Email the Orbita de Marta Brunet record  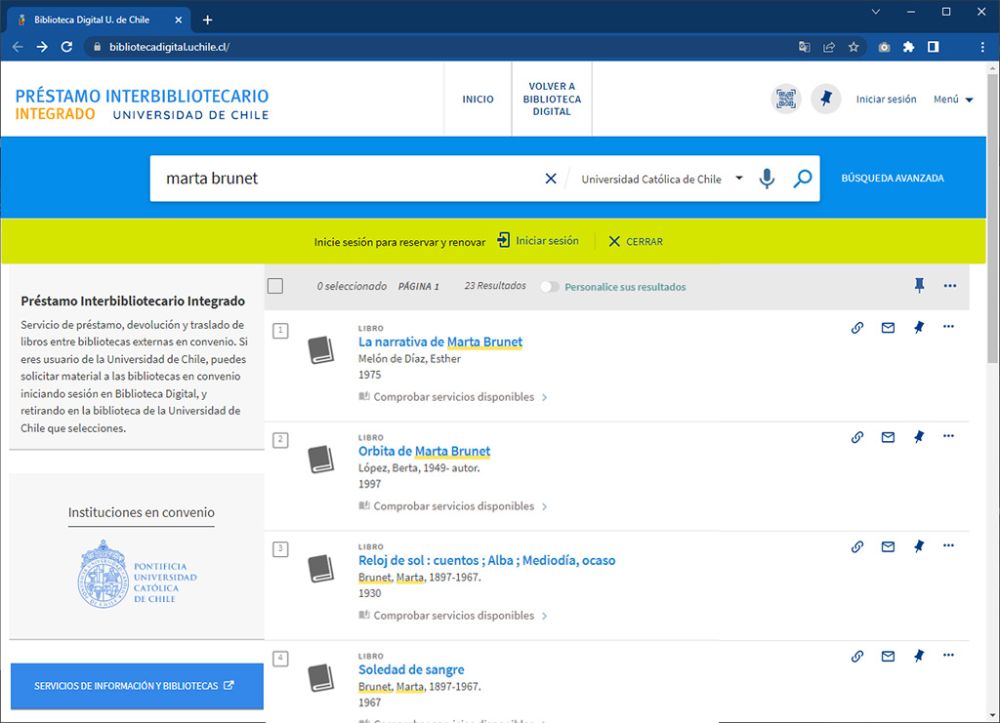point(888,437)
